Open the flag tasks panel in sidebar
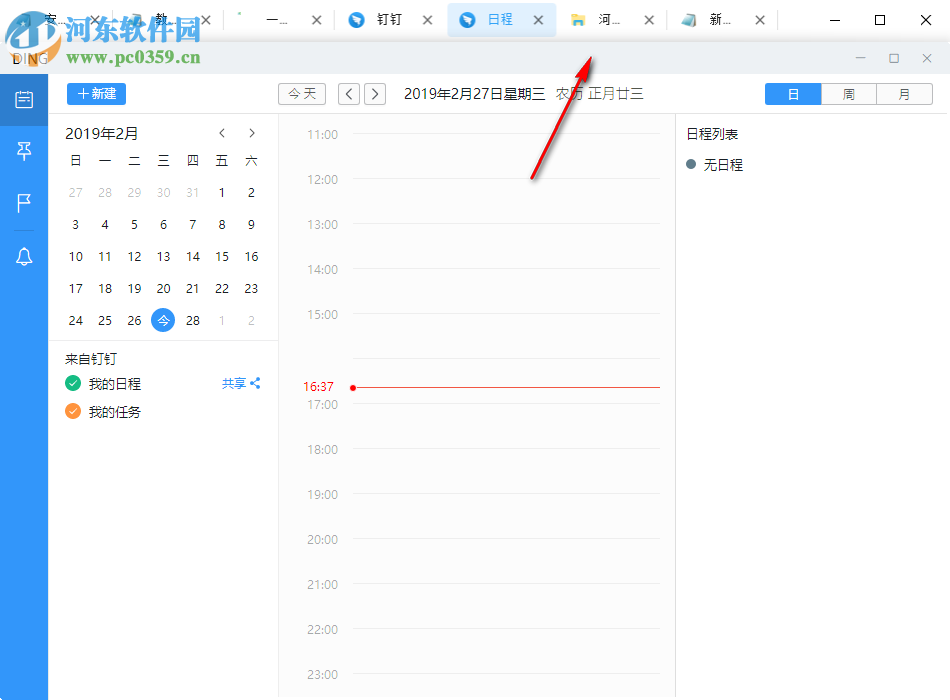 (x=22, y=204)
